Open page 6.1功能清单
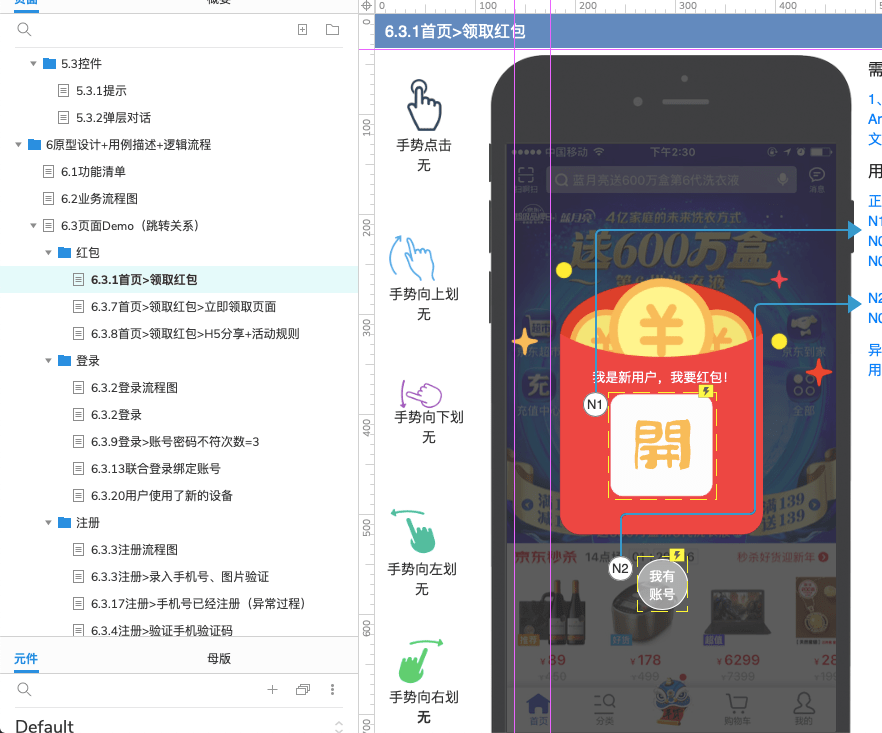This screenshot has height=733, width=882. 93,172
